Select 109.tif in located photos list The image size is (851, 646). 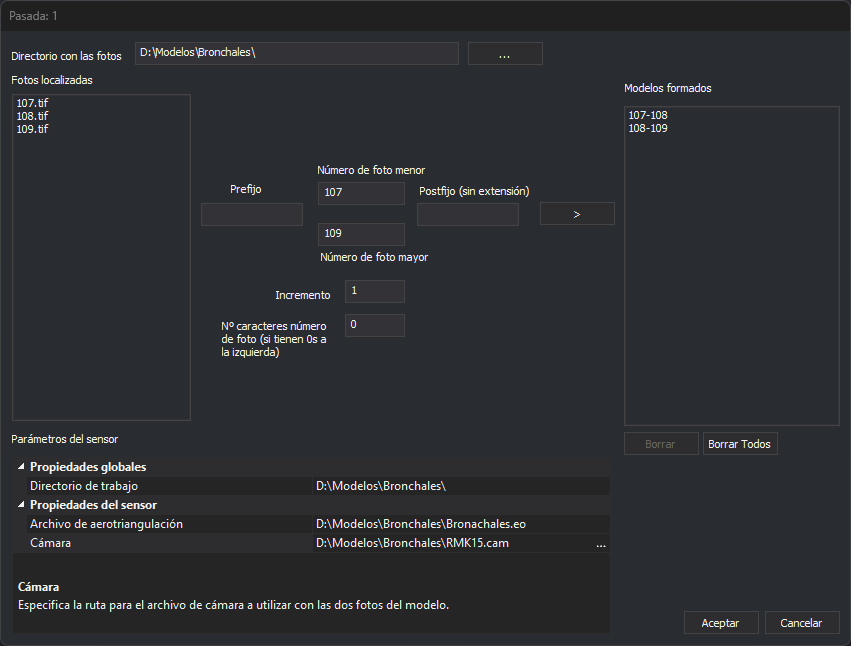33,129
